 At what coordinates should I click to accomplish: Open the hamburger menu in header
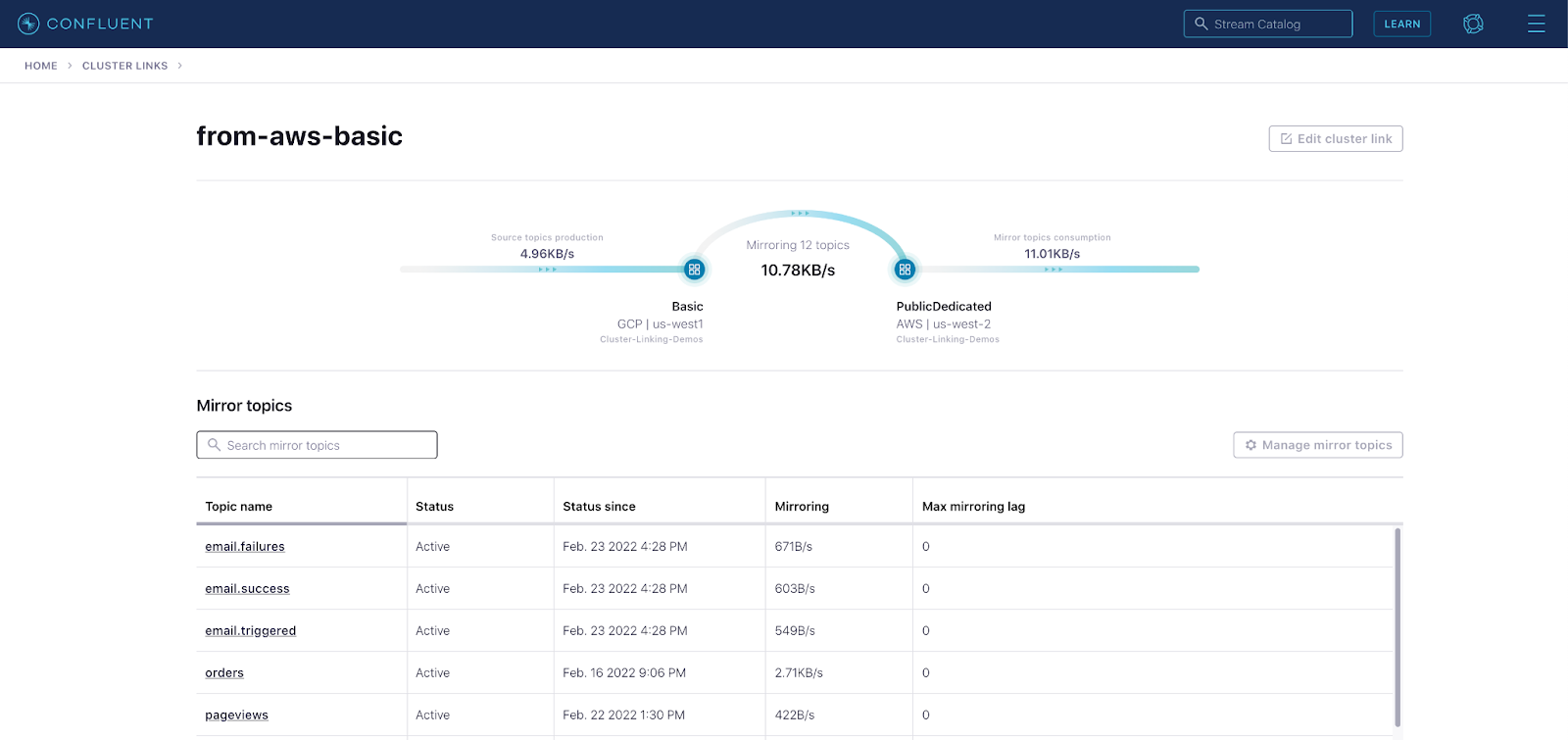1536,24
